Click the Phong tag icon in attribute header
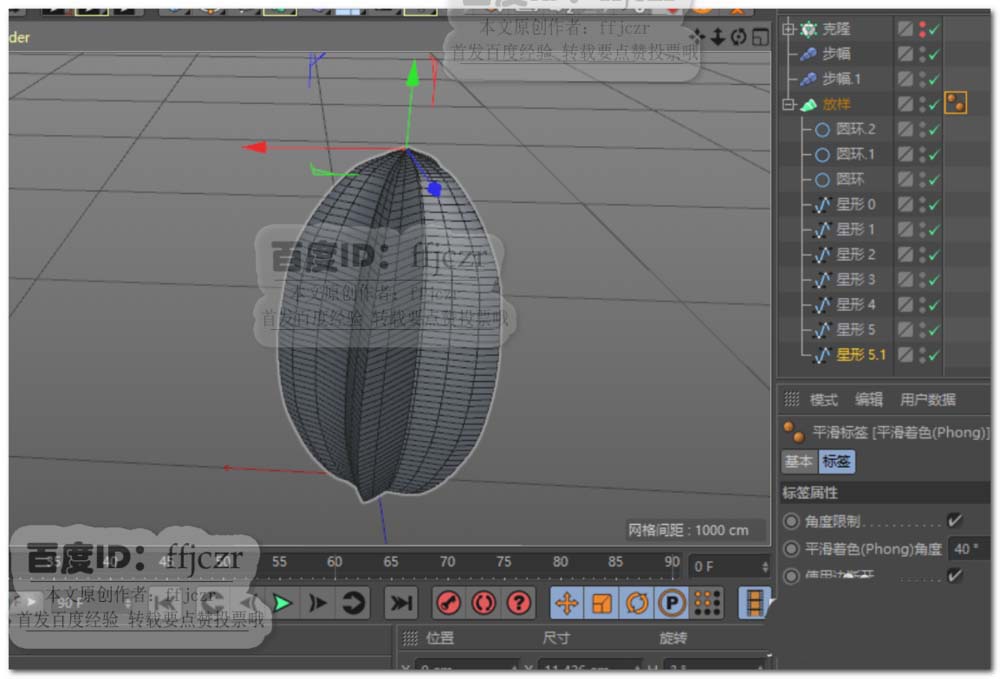1000x679 pixels. 793,432
